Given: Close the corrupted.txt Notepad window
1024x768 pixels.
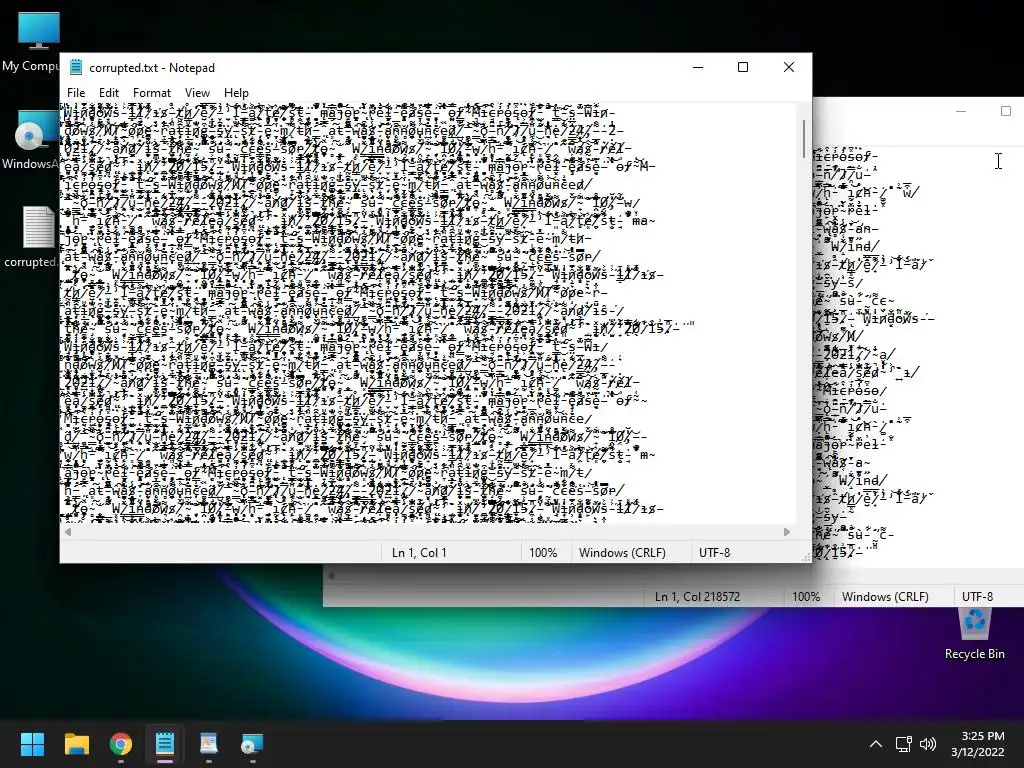Looking at the screenshot, I should 789,67.
